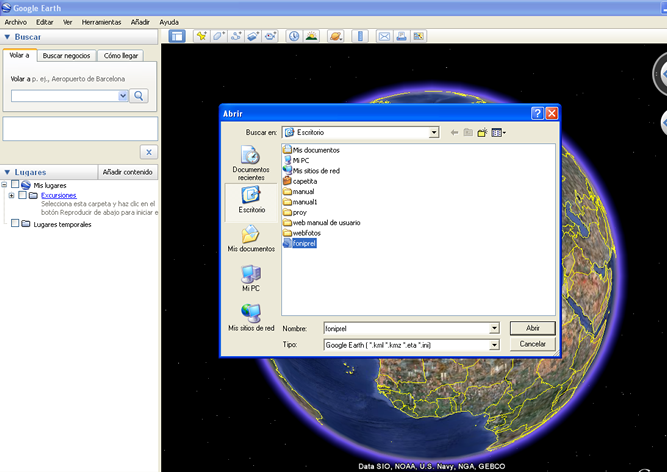Open the historical imagery clock icon
The height and width of the screenshot is (472, 667).
click(294, 36)
